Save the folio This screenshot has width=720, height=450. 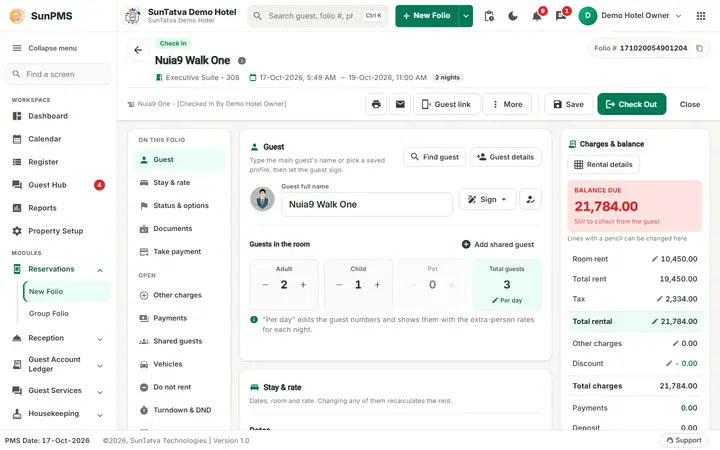click(568, 104)
